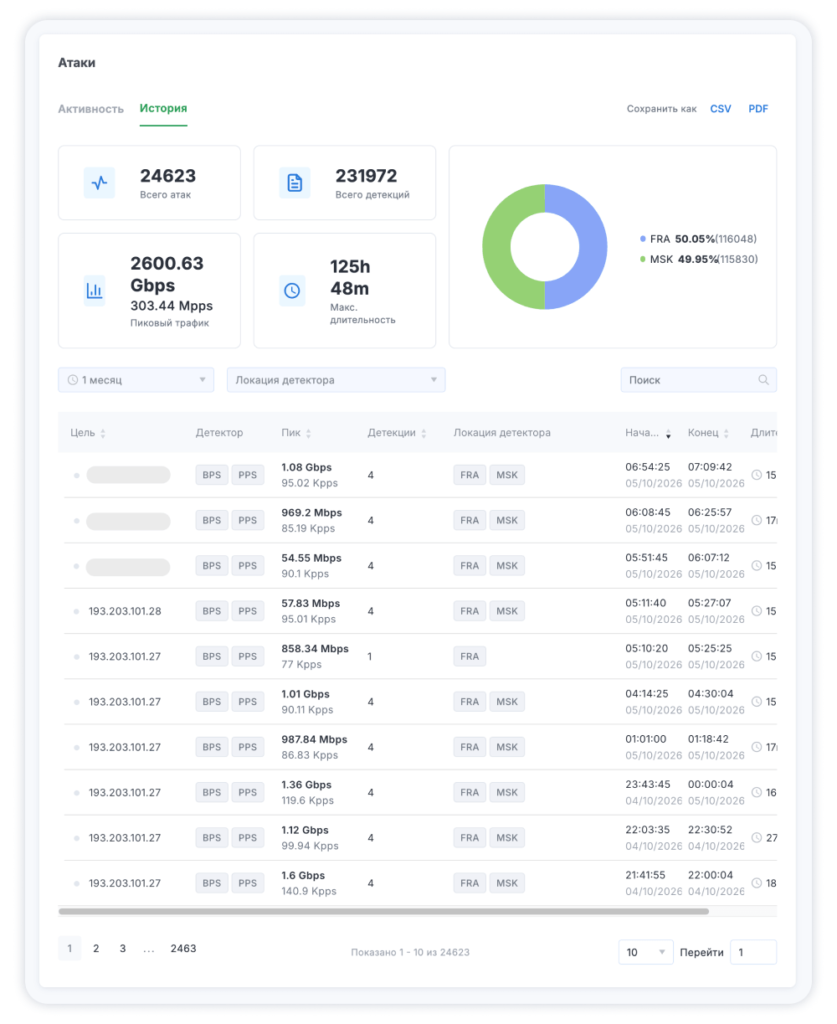Click the MSK tag in the 1.12 Gbps row
837x1024 pixels.
pyautogui.click(x=507, y=838)
